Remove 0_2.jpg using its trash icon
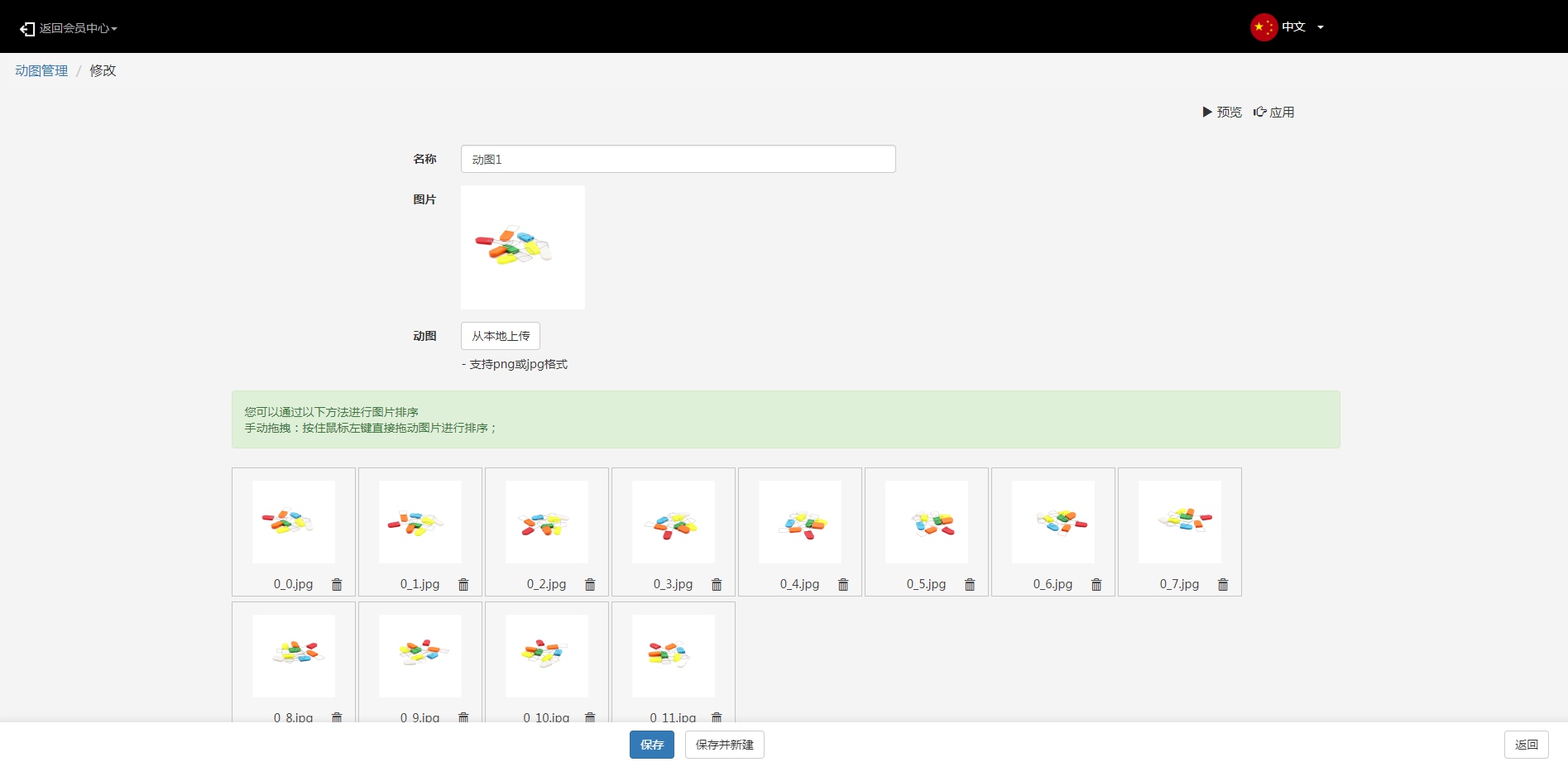The width and height of the screenshot is (1568, 762). pyautogui.click(x=590, y=585)
